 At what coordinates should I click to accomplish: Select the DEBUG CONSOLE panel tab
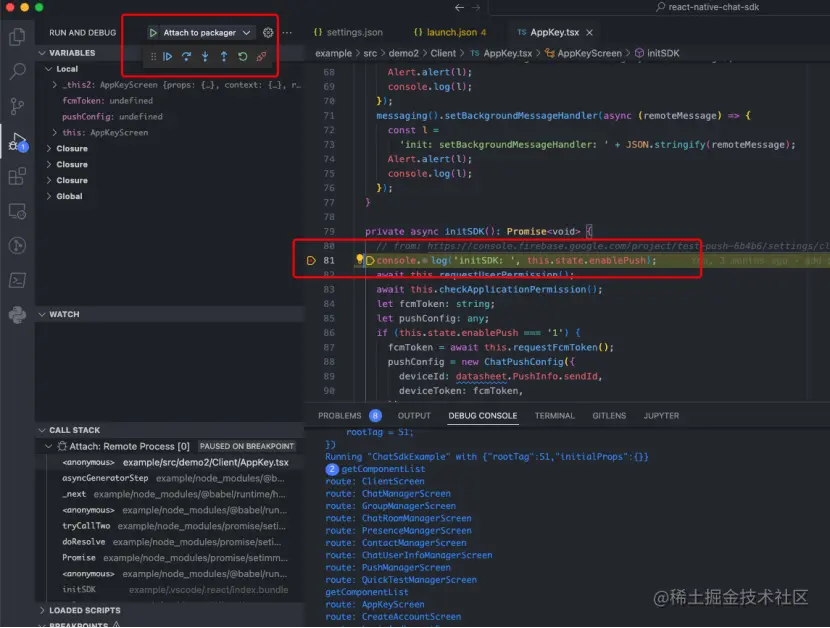483,416
